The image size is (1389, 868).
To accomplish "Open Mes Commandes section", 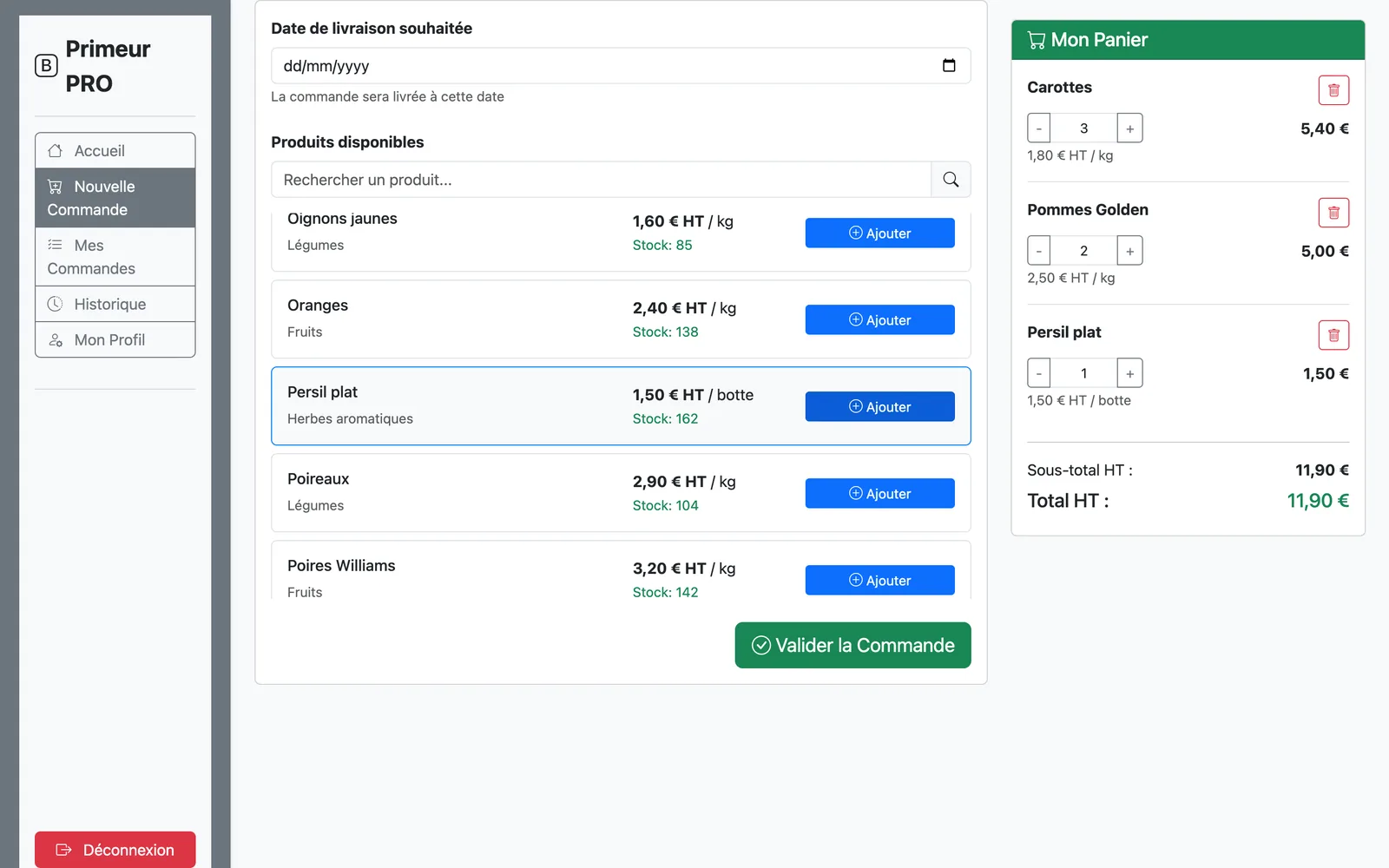I will tap(115, 257).
